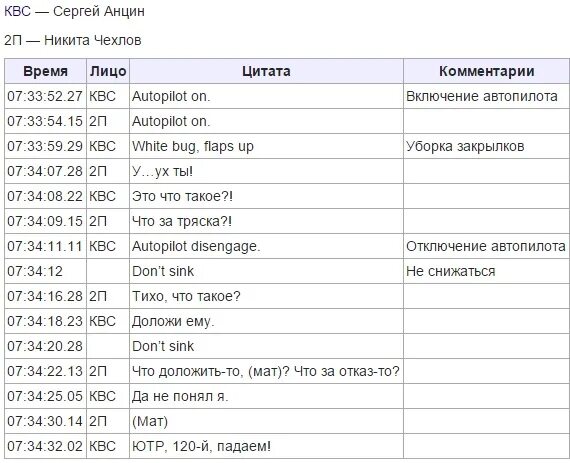The width and height of the screenshot is (570, 463).
Task: Click the timestamp 07:33:52.27
Action: (x=45, y=96)
